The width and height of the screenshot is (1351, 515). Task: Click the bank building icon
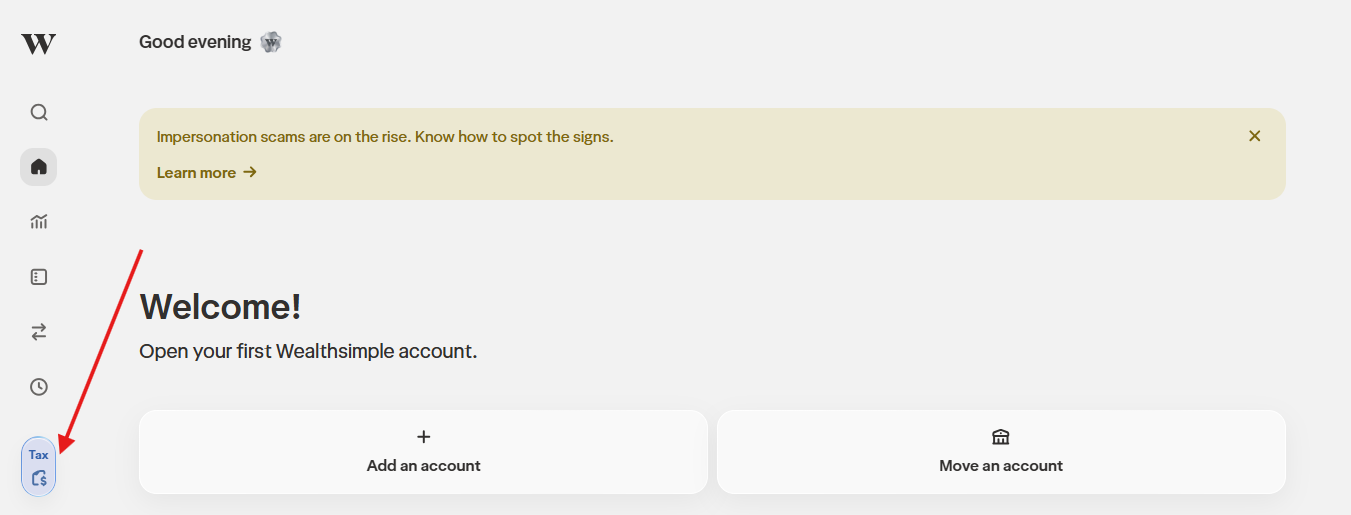[1000, 437]
